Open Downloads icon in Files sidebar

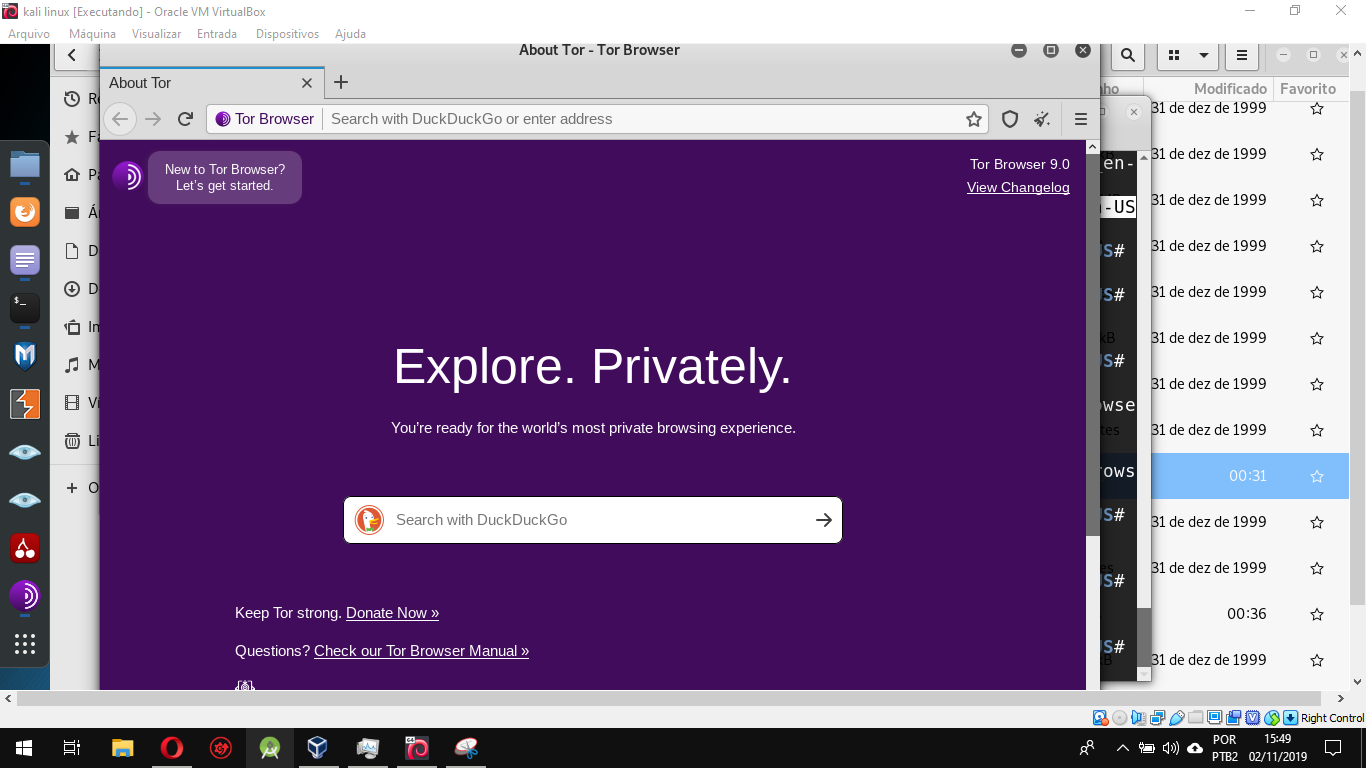[72, 289]
